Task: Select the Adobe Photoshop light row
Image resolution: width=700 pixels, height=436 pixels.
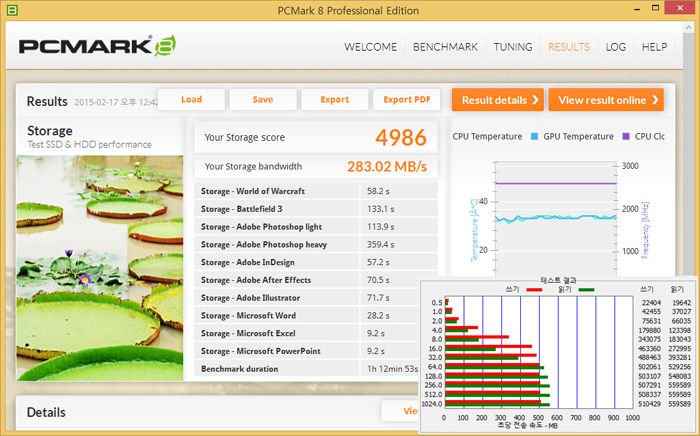Action: pos(316,227)
